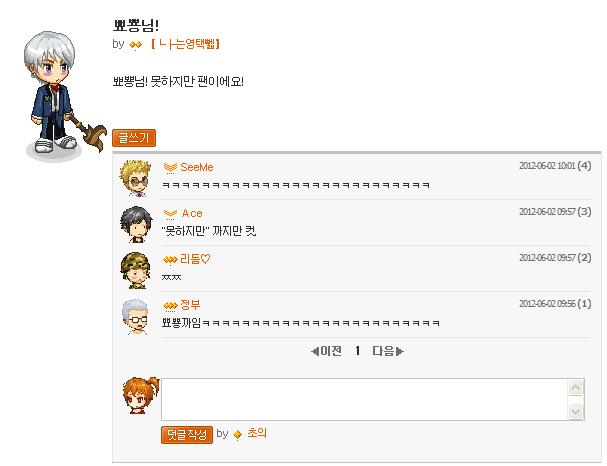The width and height of the screenshot is (607, 466).
Task: Click SeeMe's blonde character avatar
Action: [x=135, y=178]
